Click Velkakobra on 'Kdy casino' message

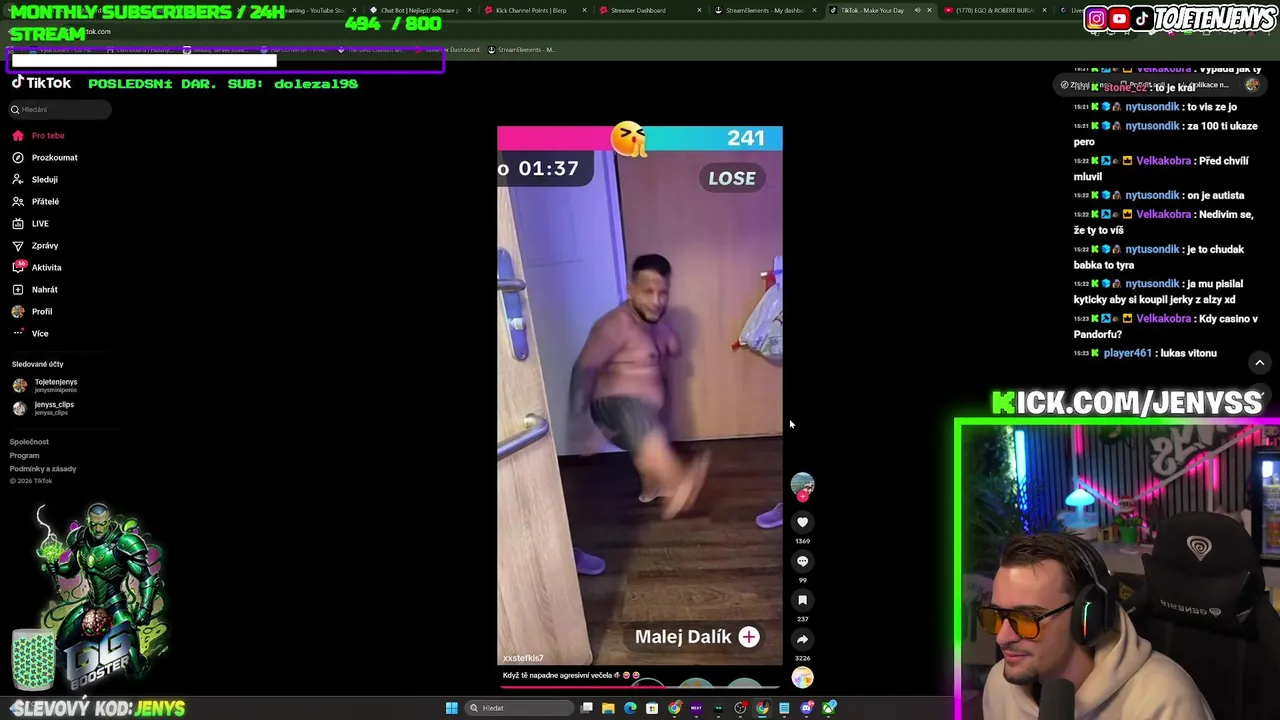click(x=1163, y=318)
